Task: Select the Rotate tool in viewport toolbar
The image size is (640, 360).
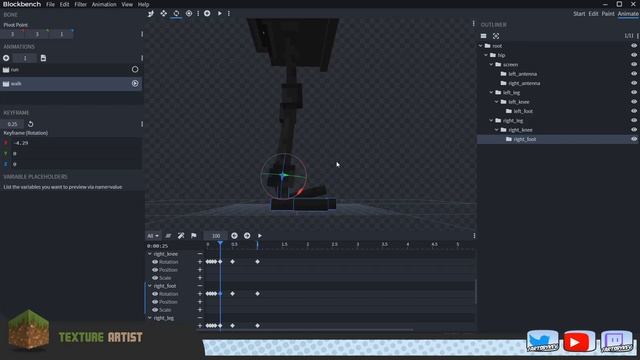Action: tap(176, 13)
